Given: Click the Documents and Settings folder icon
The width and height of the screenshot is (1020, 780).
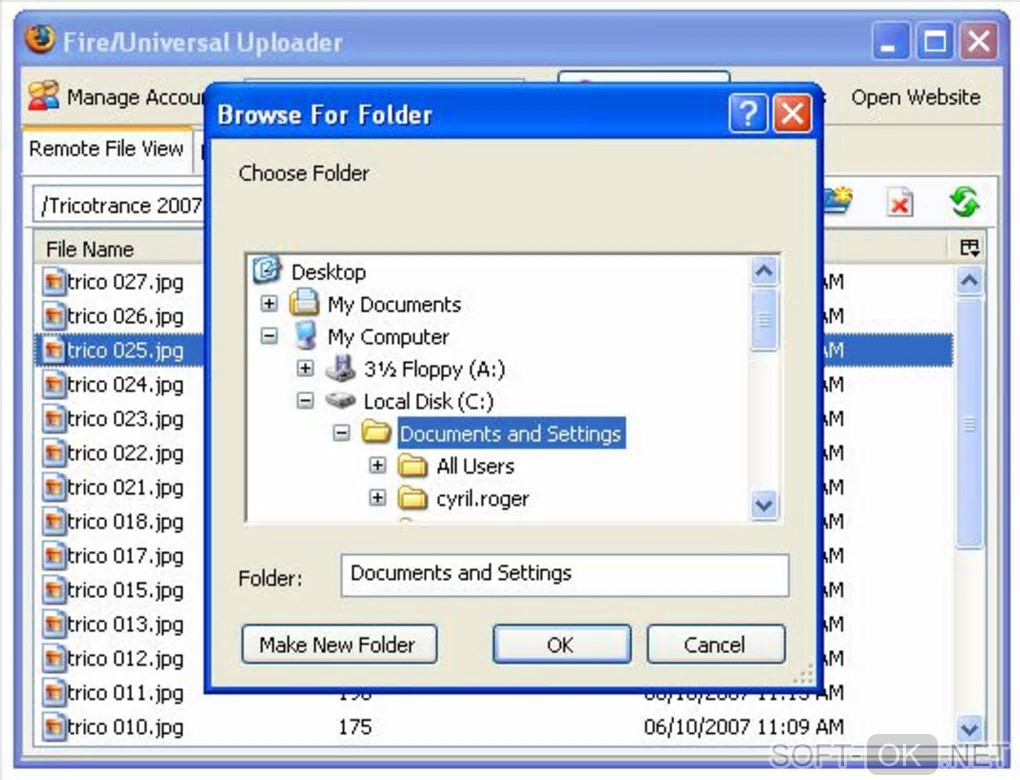Looking at the screenshot, I should [376, 432].
